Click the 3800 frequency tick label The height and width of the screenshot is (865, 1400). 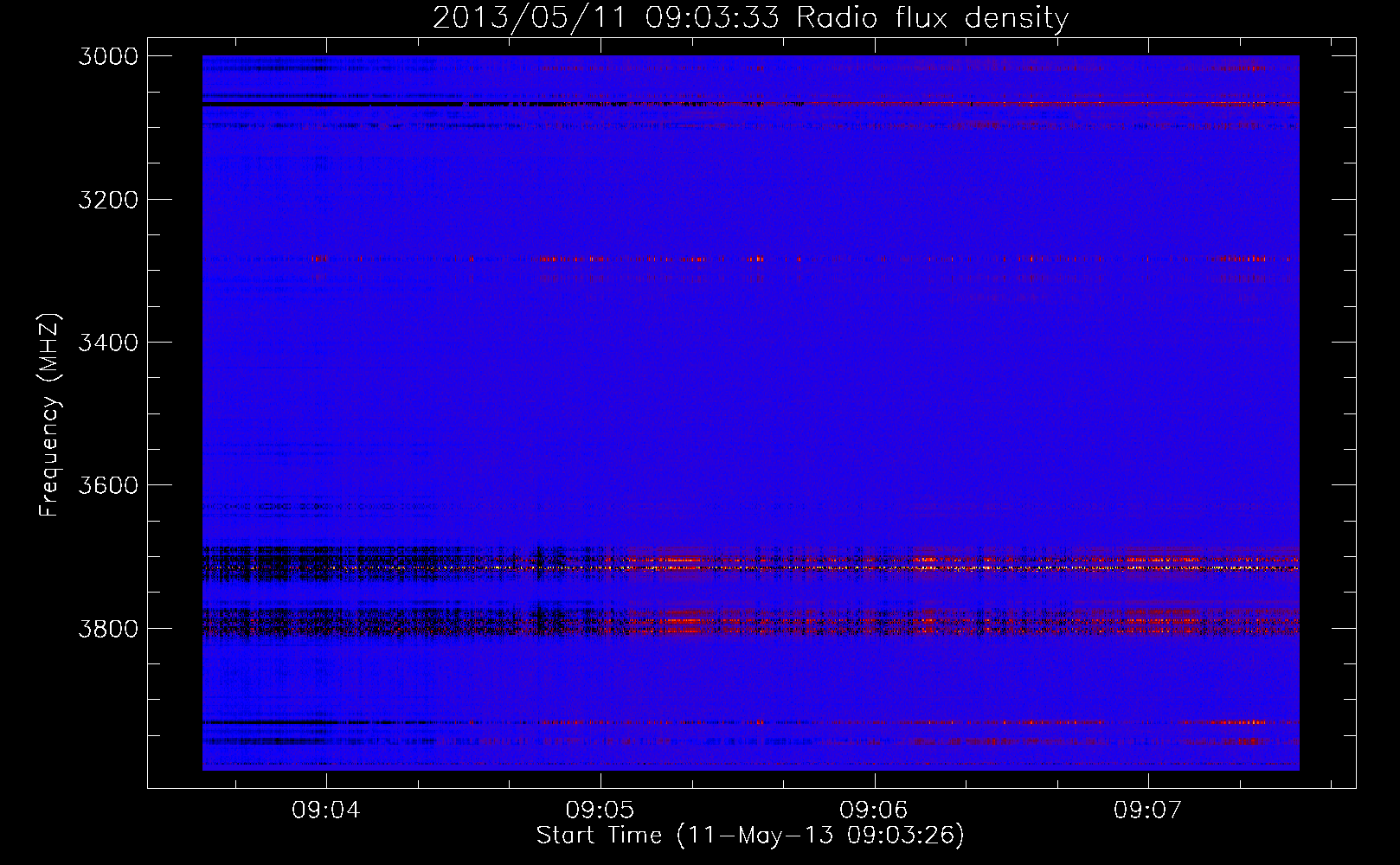(108, 628)
